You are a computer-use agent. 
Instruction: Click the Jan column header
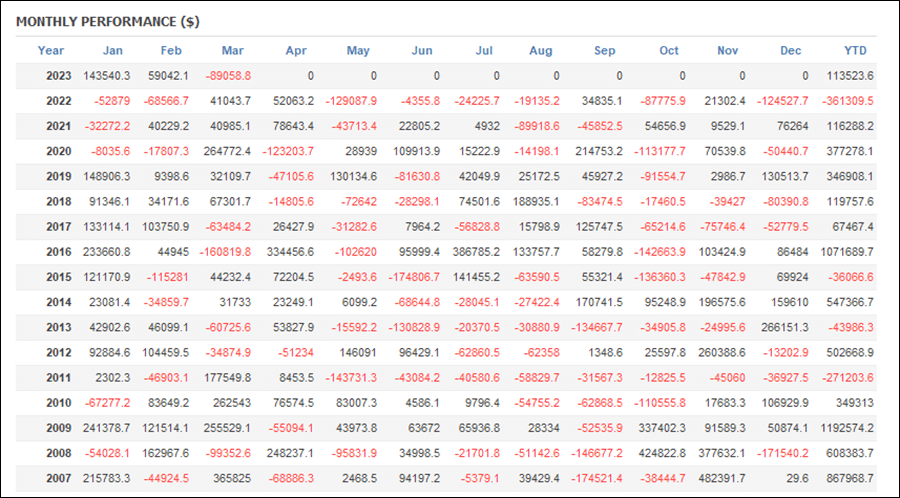[112, 50]
